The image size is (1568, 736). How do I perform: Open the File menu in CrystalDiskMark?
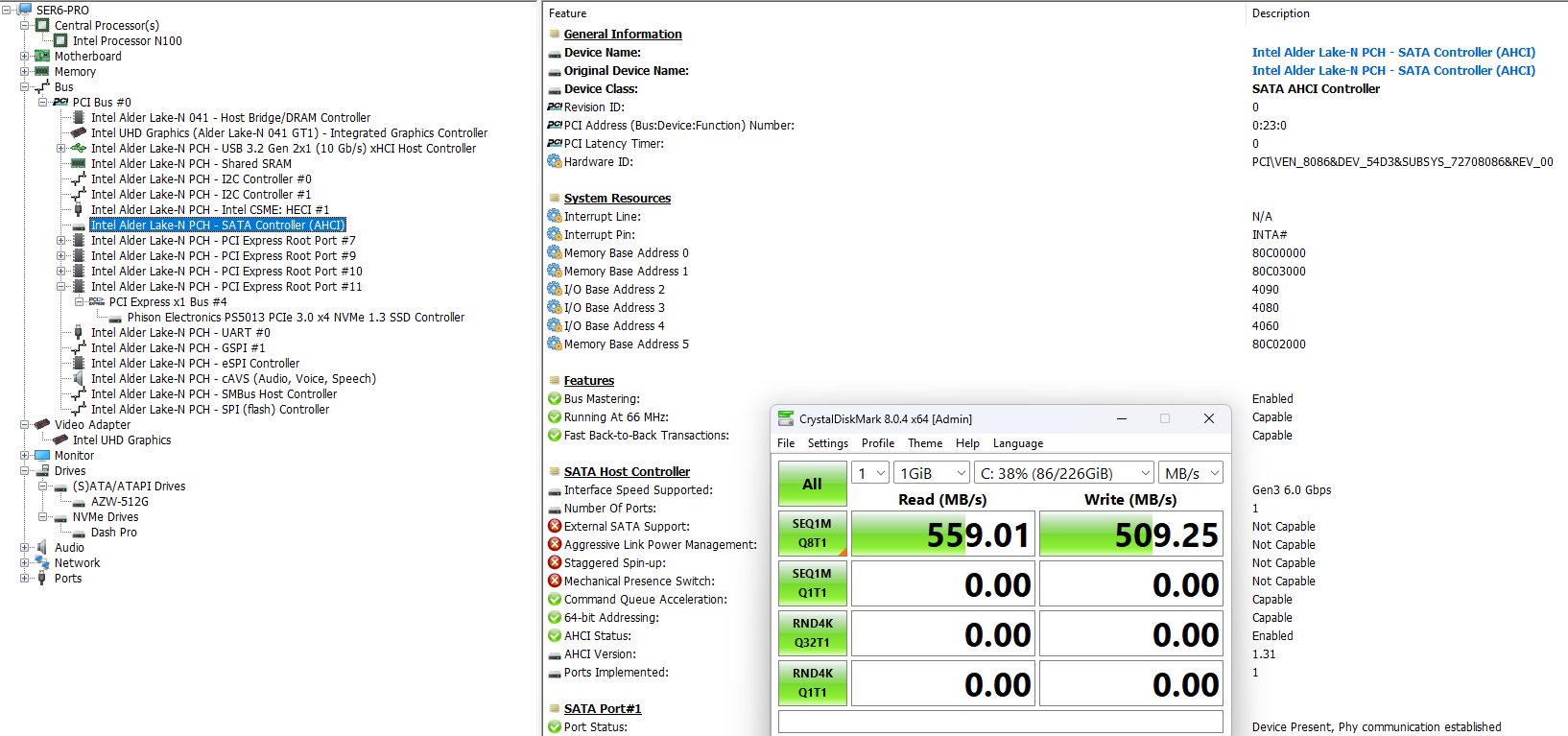[x=786, y=443]
